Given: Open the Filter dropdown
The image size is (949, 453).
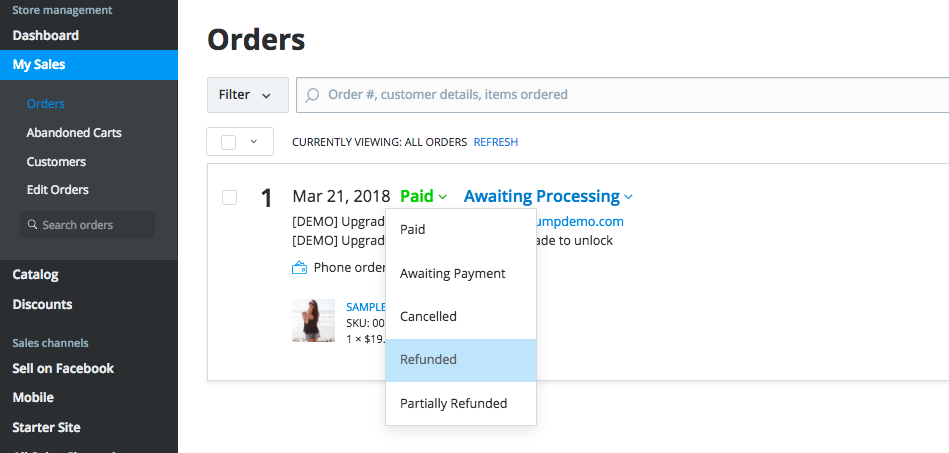Looking at the screenshot, I should [247, 95].
